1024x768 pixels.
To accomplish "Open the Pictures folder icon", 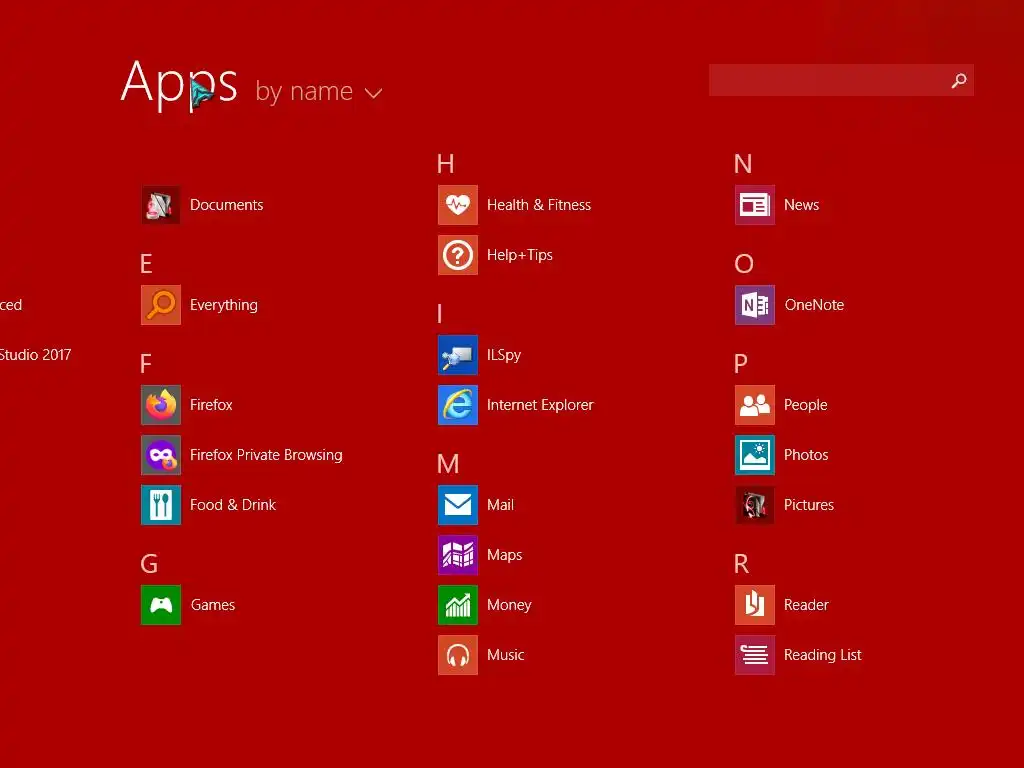I will point(755,505).
